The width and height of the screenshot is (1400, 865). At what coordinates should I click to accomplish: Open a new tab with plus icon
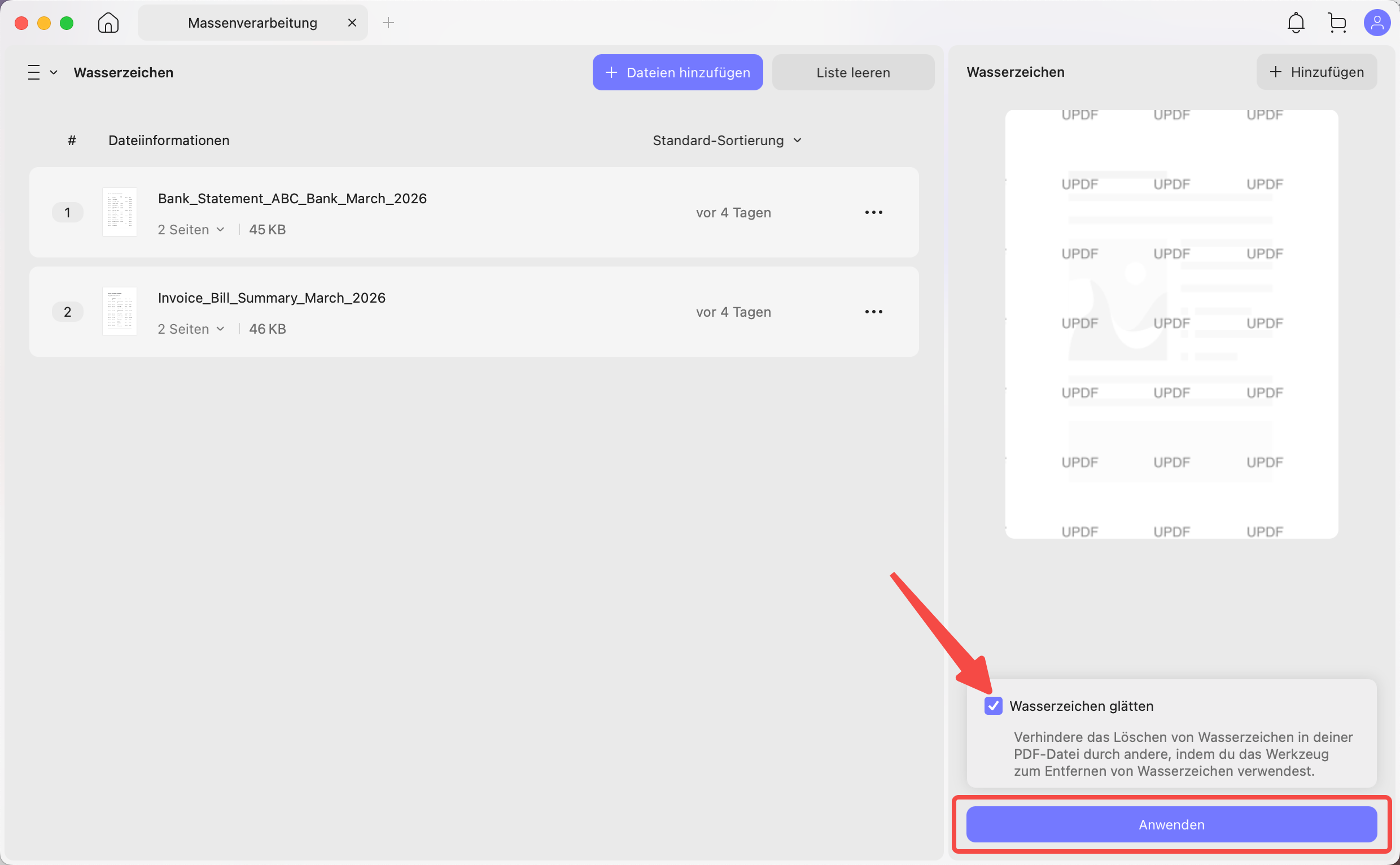point(388,23)
